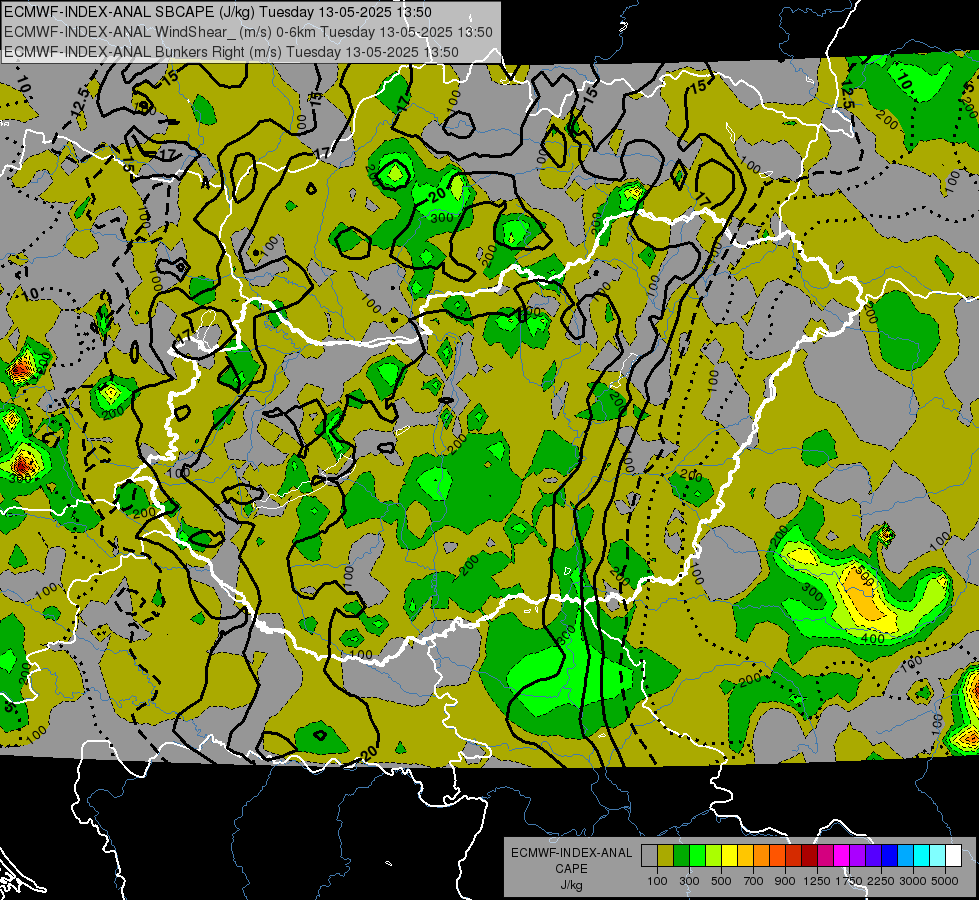Click the 2250 tick label in legend
The width and height of the screenshot is (979, 900).
coord(881,881)
